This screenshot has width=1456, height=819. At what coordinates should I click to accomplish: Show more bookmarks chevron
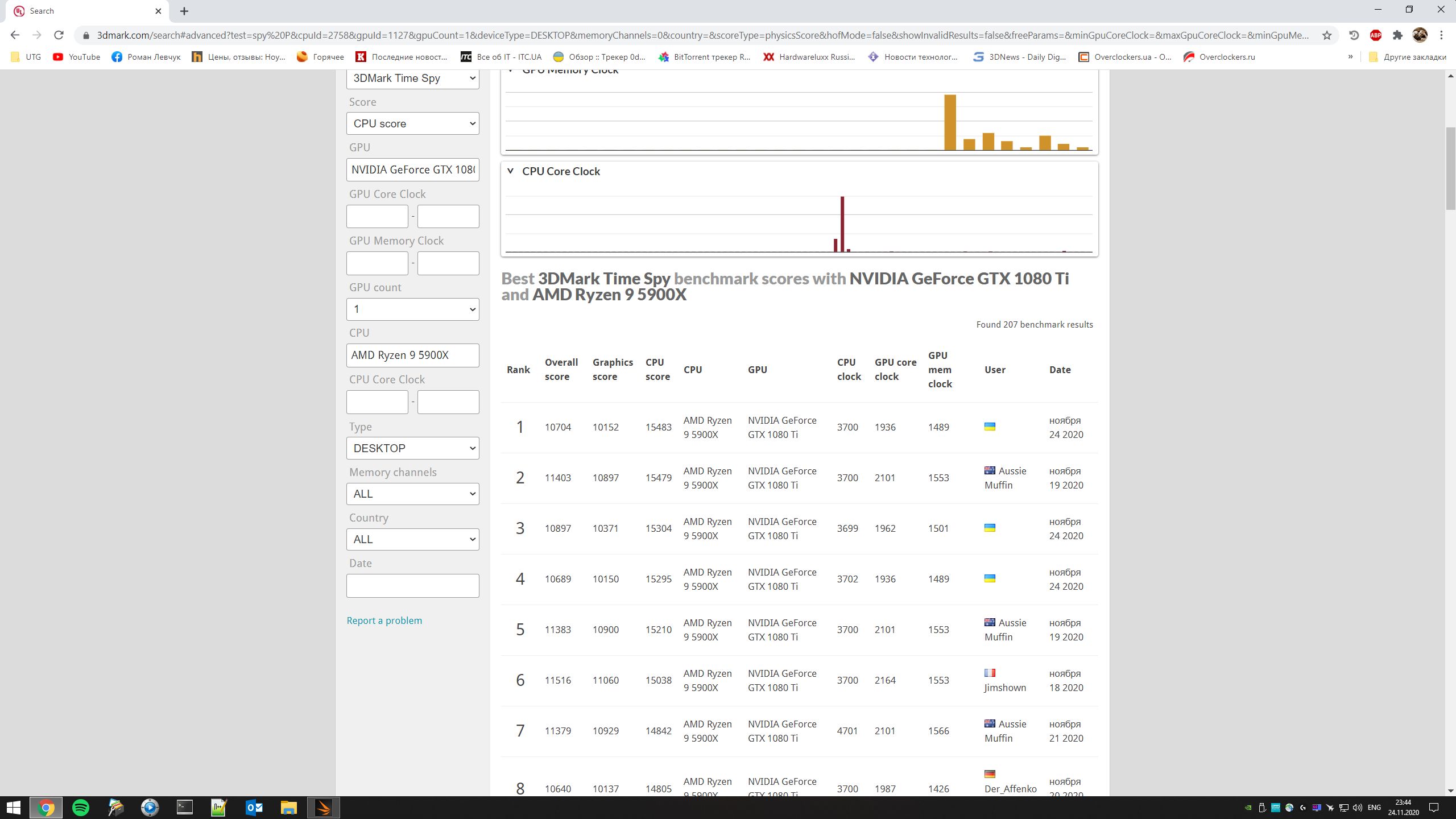click(x=1350, y=57)
